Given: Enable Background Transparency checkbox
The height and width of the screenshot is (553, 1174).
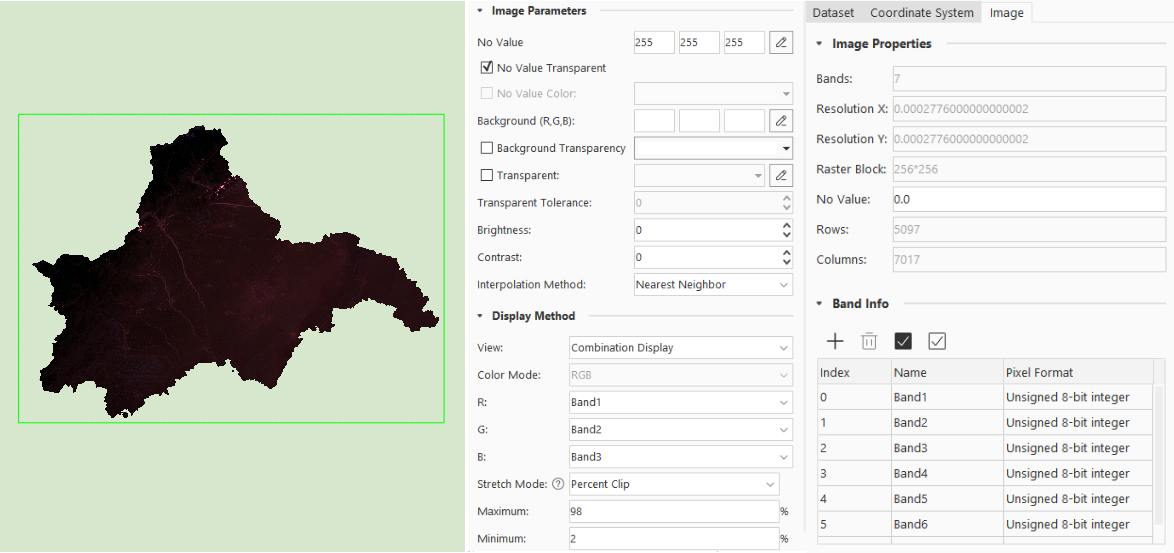Looking at the screenshot, I should coord(487,148).
